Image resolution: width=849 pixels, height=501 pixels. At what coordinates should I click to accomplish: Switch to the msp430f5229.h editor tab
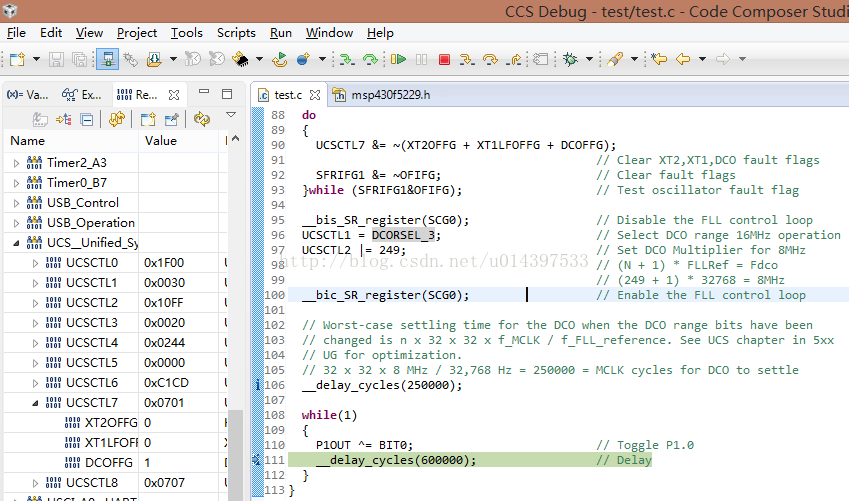click(x=389, y=95)
